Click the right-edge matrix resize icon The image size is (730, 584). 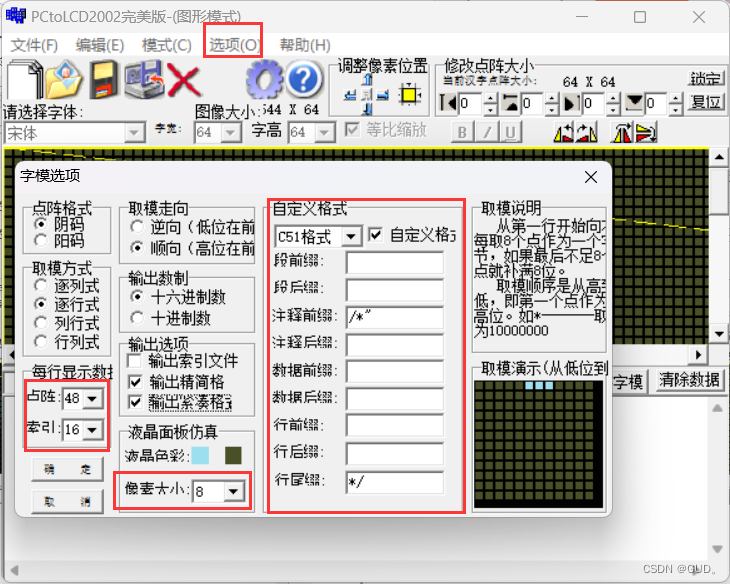pyautogui.click(x=572, y=103)
